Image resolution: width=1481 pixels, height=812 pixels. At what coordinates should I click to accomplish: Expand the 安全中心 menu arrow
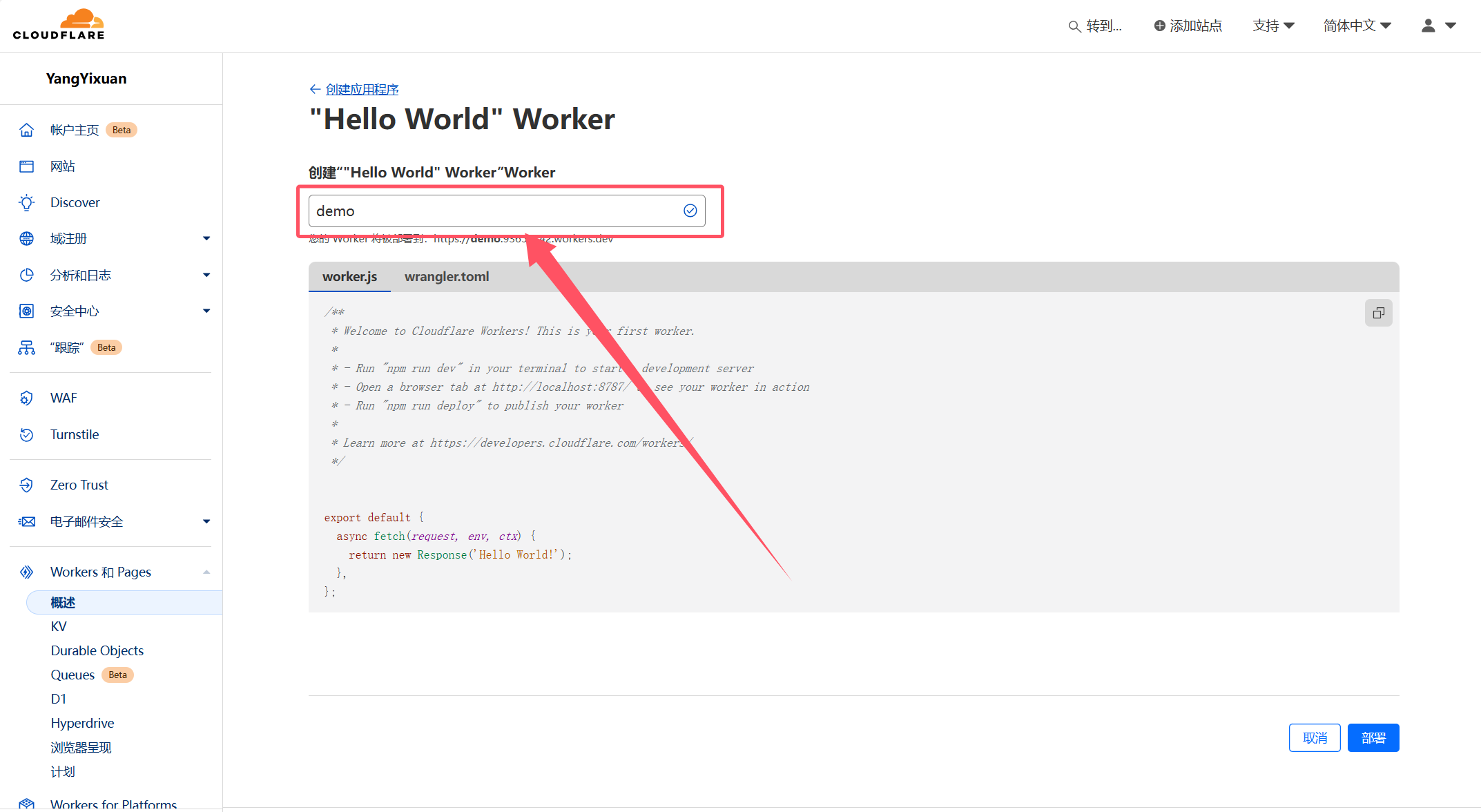click(206, 311)
